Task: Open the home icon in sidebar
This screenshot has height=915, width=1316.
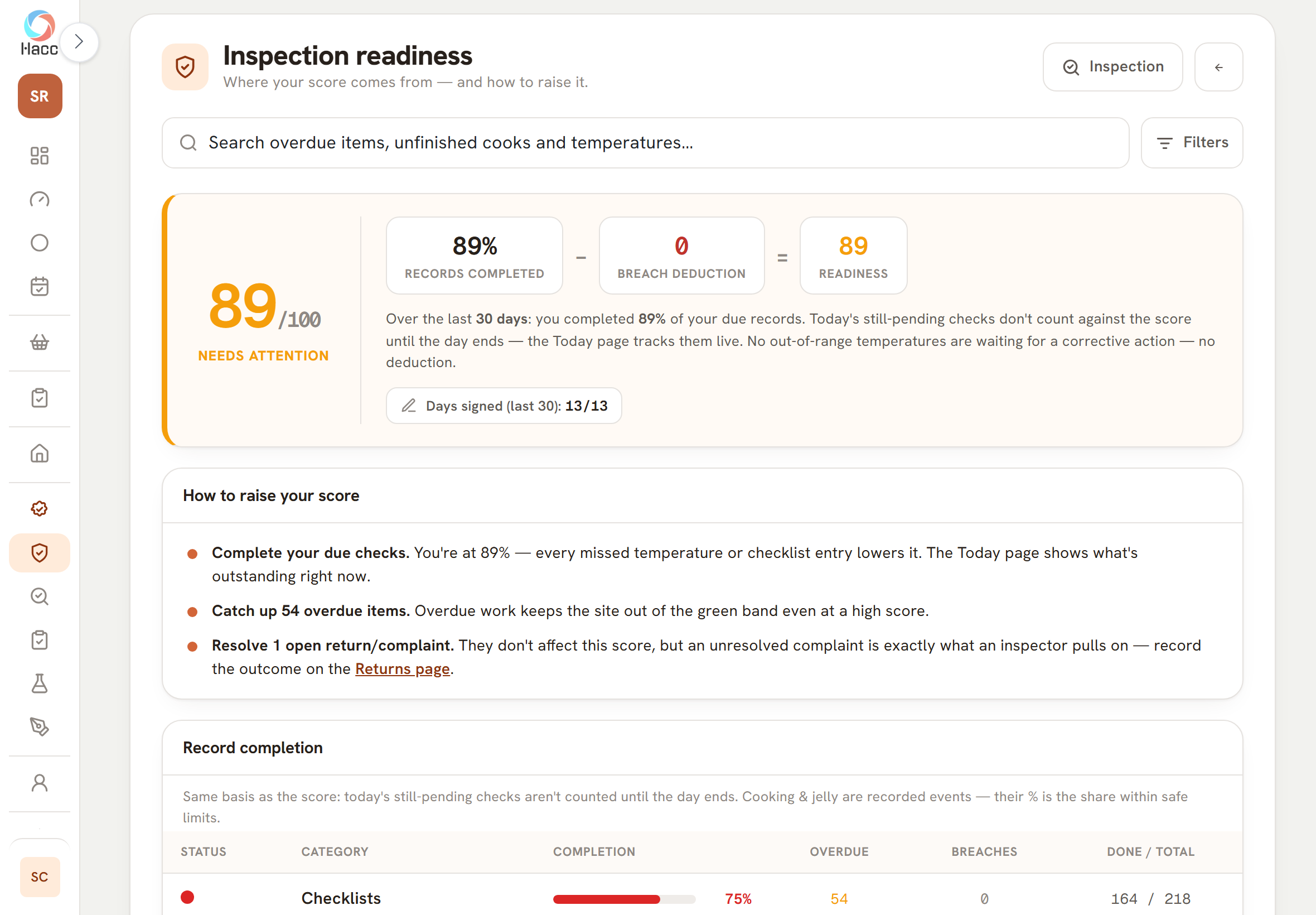Action: tap(40, 454)
